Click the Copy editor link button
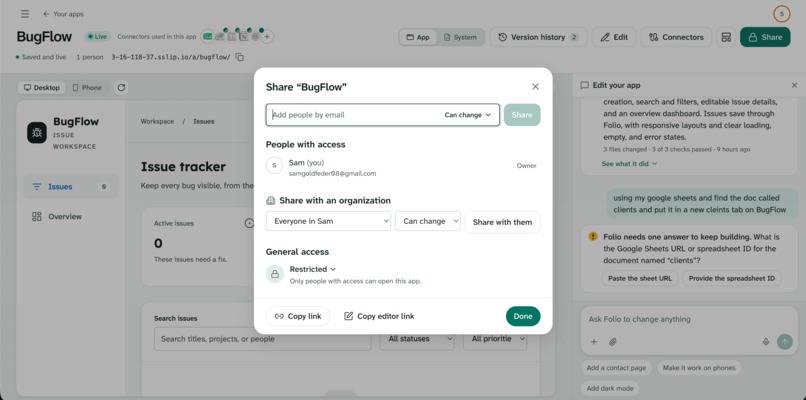806x400 pixels. click(x=379, y=316)
